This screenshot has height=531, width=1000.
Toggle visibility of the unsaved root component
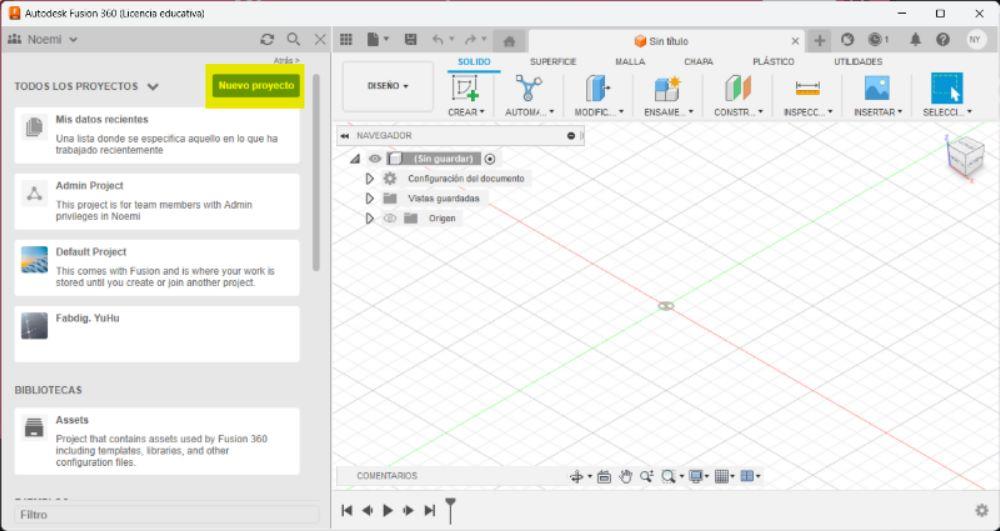[x=375, y=159]
